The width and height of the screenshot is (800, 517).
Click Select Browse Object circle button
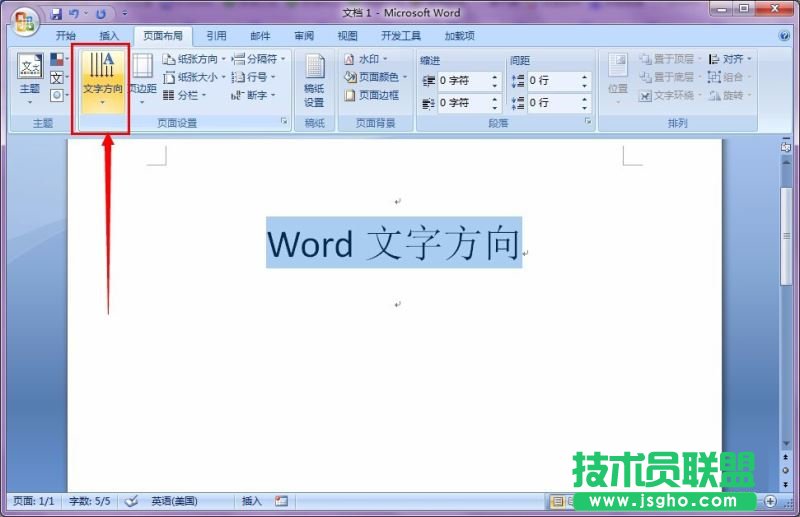point(786,470)
